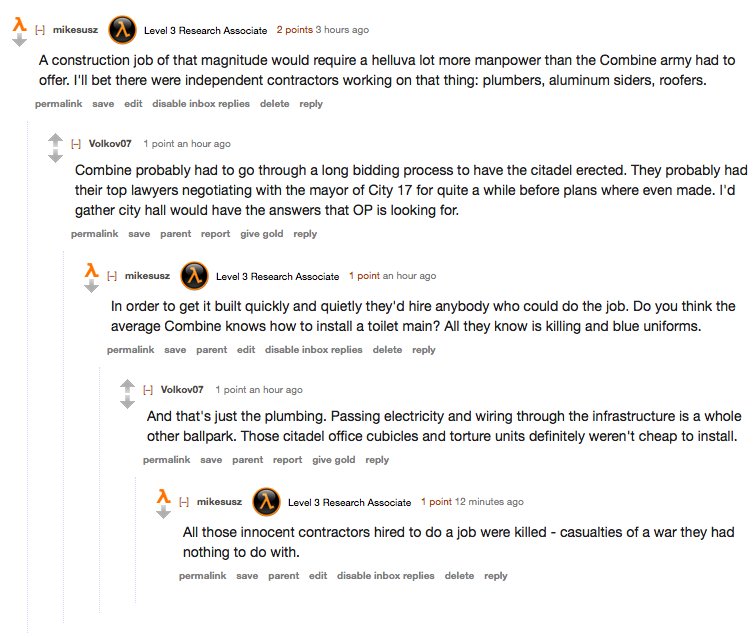The width and height of the screenshot is (756, 638).
Task: Disable inbox replies on toilet main comment
Action: coord(313,350)
